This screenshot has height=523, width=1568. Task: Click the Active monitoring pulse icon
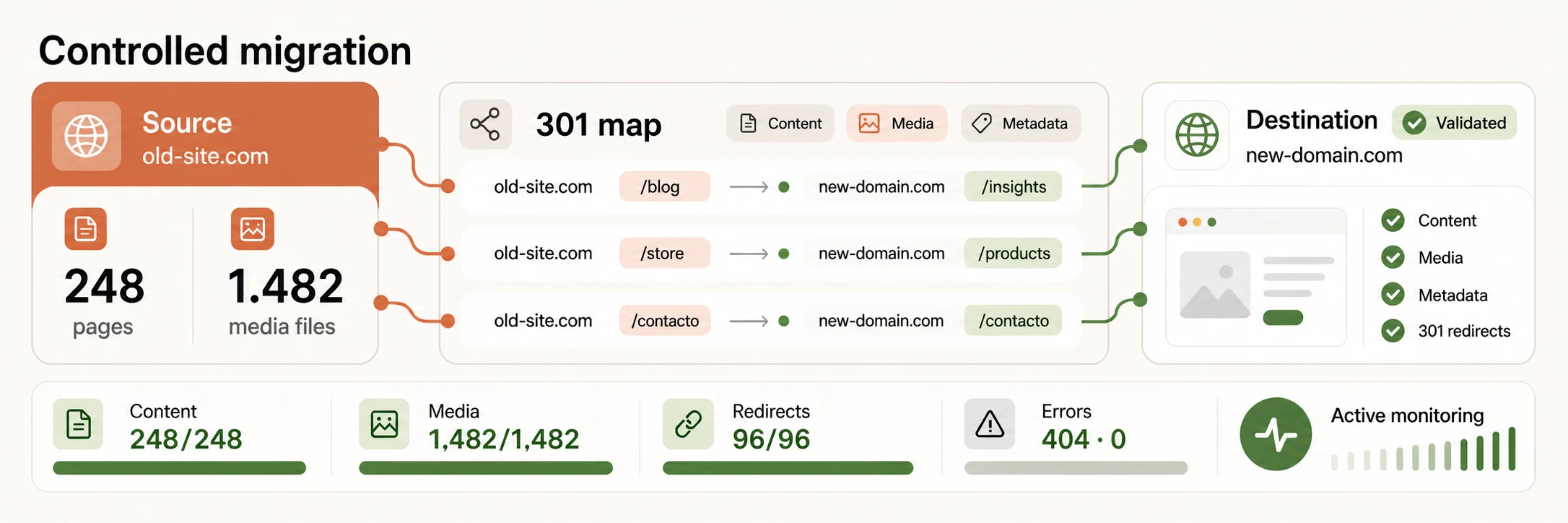pos(1276,434)
